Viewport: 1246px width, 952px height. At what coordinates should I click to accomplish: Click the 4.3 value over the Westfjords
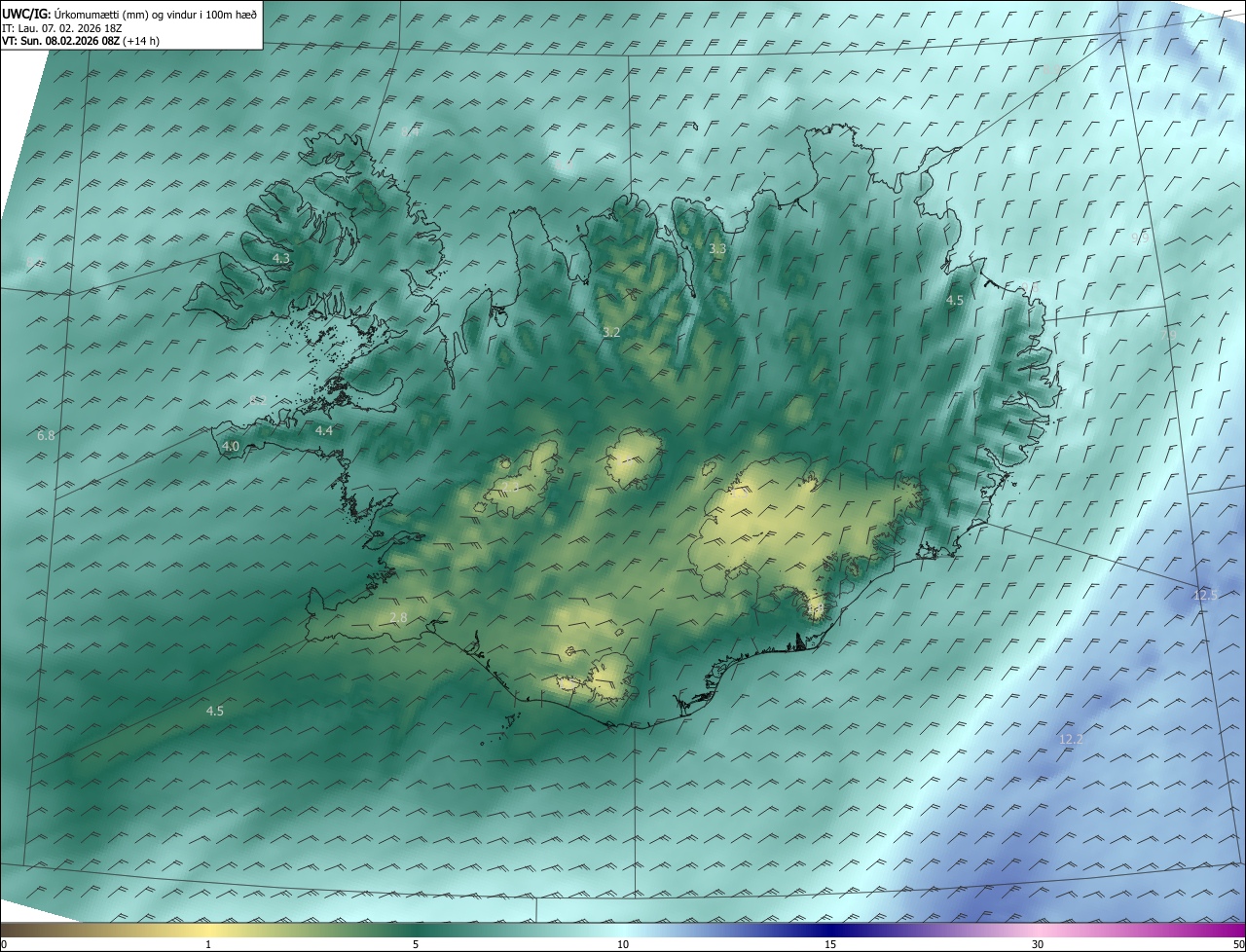point(281,258)
